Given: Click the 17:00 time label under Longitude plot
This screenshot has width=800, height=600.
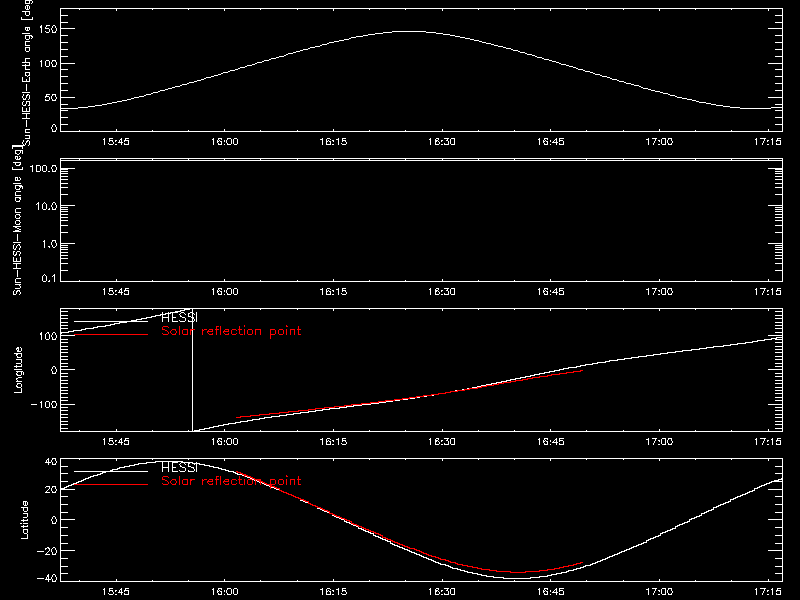Looking at the screenshot, I should pyautogui.click(x=659, y=442).
